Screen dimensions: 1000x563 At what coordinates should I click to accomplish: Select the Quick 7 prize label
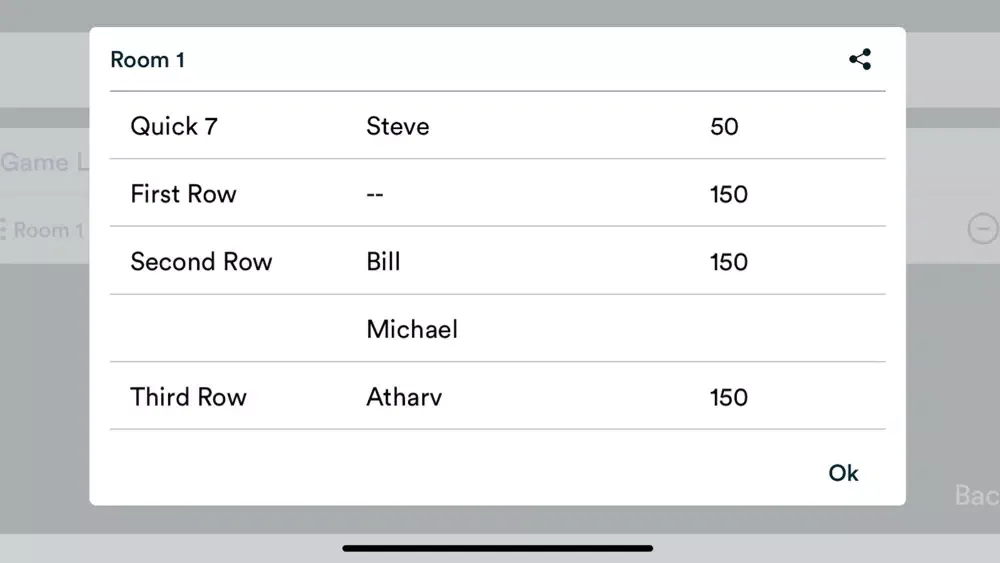[x=174, y=126]
